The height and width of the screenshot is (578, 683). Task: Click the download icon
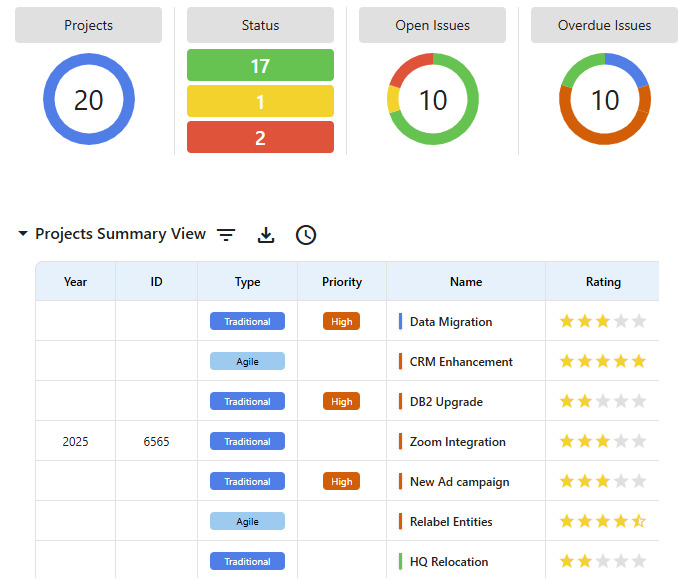tap(266, 235)
